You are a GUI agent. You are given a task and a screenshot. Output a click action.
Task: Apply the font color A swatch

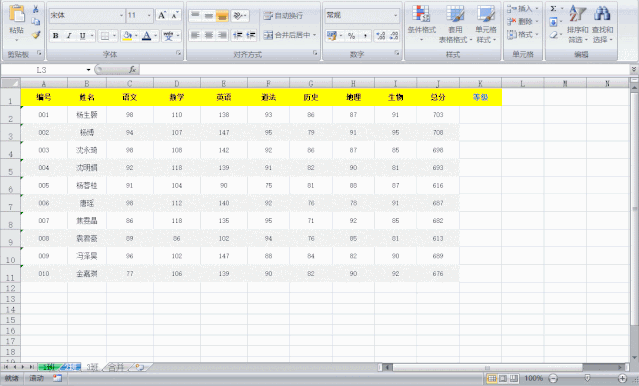pyautogui.click(x=146, y=36)
